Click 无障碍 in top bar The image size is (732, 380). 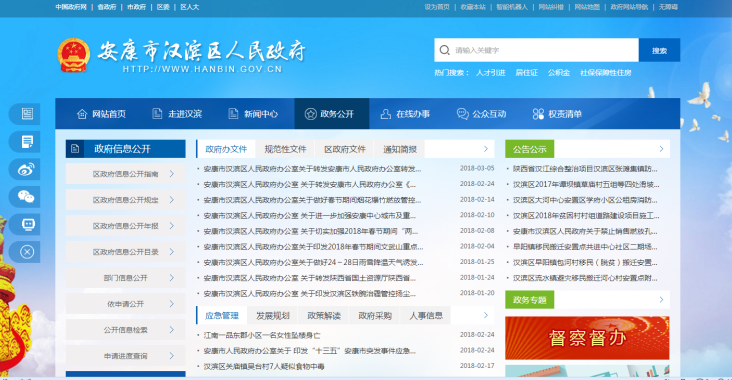[x=668, y=7]
